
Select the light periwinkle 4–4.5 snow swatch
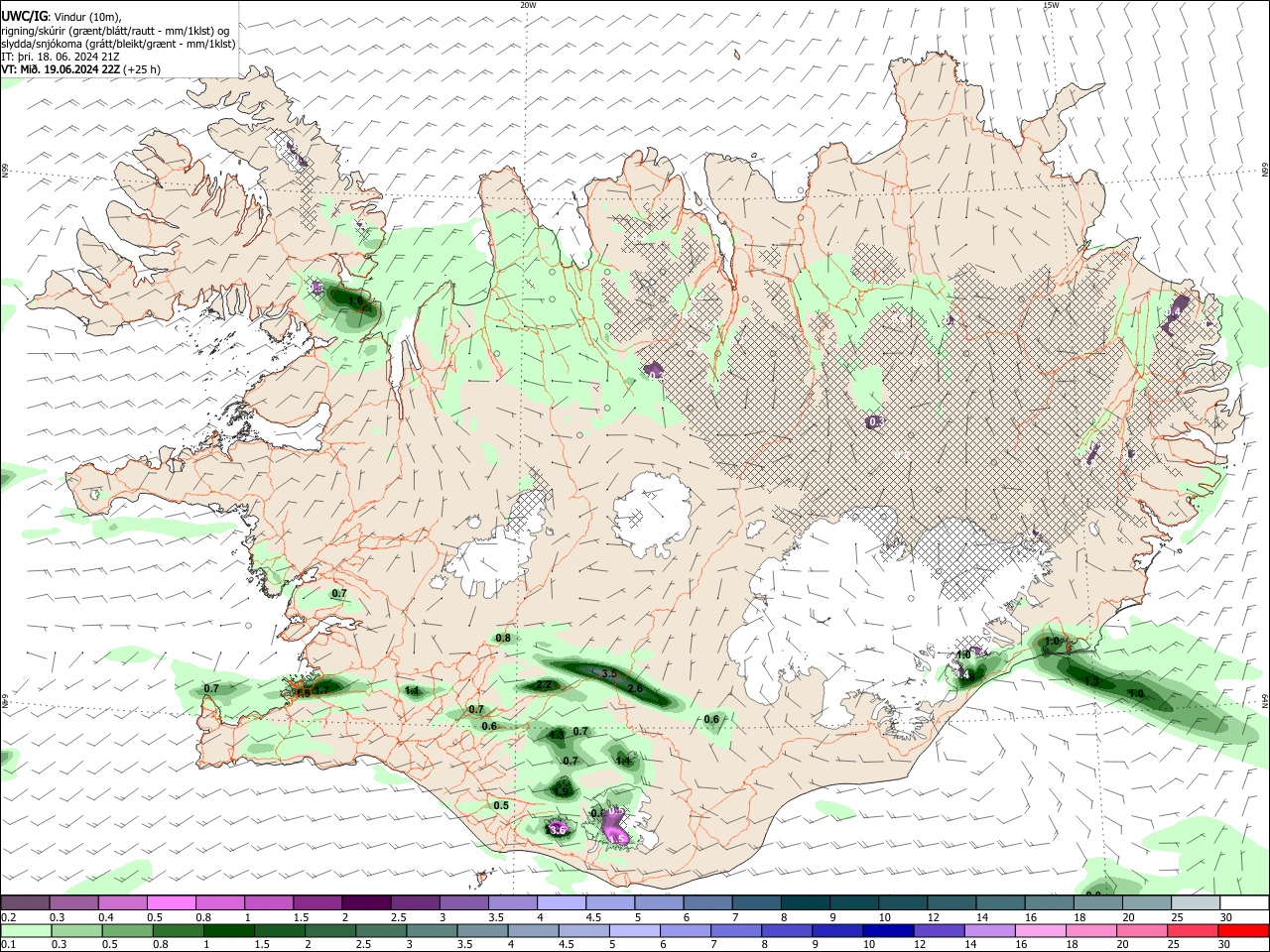click(561, 902)
